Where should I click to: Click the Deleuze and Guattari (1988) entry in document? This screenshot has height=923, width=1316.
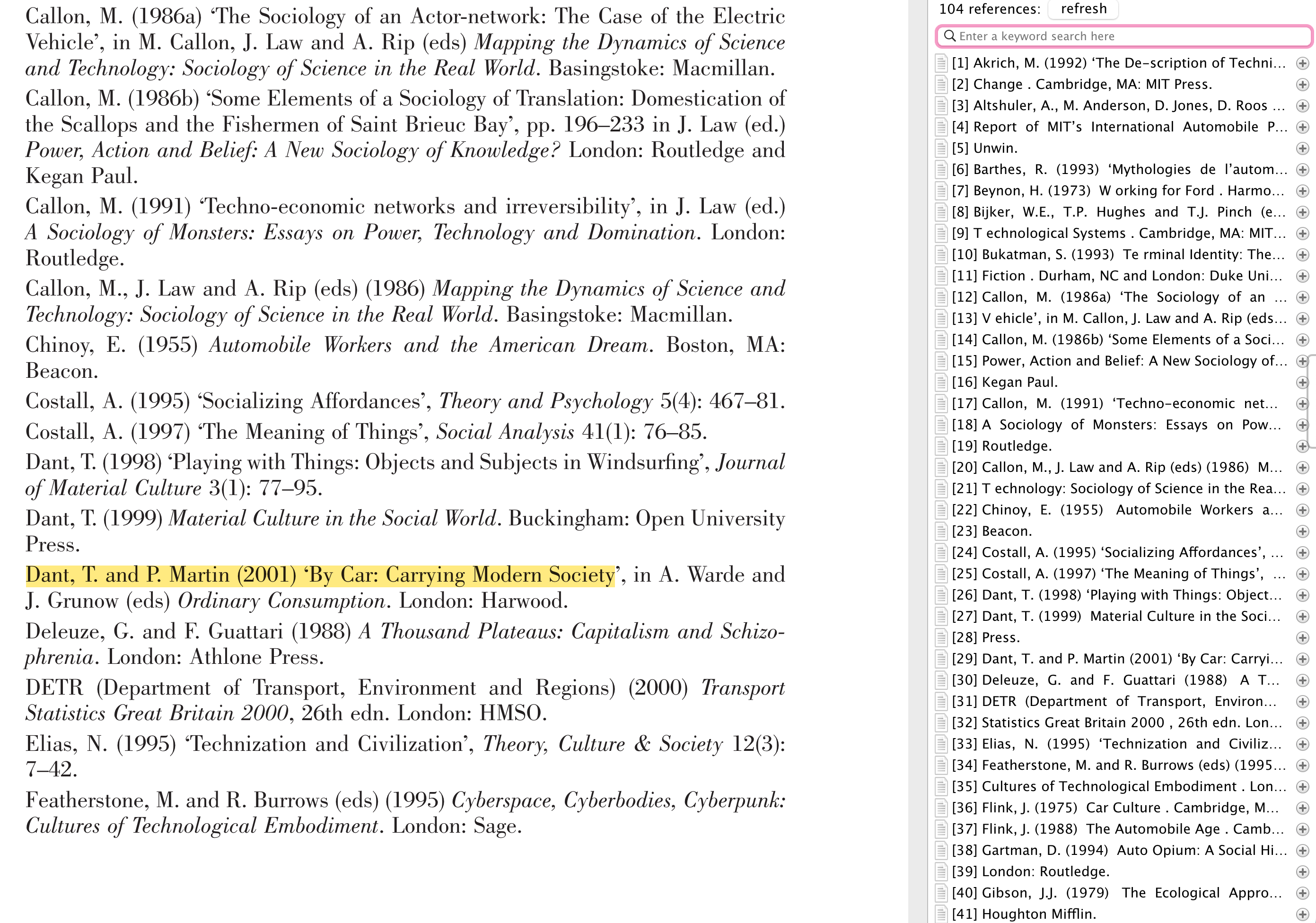[x=404, y=644]
